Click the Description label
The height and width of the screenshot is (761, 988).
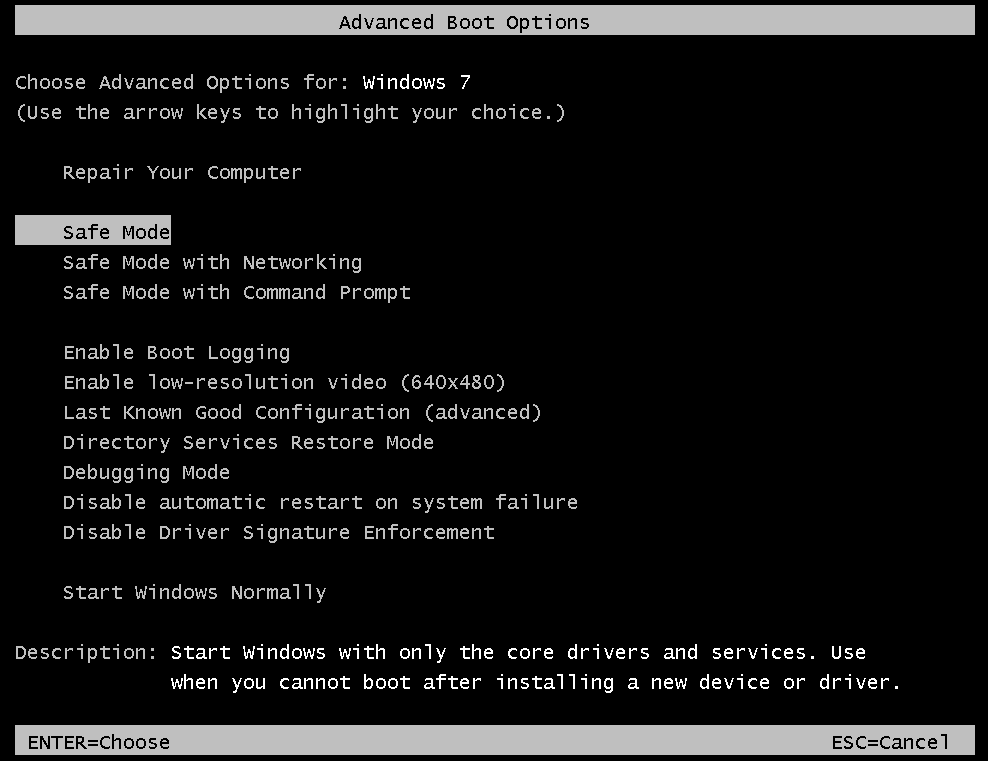(x=86, y=653)
